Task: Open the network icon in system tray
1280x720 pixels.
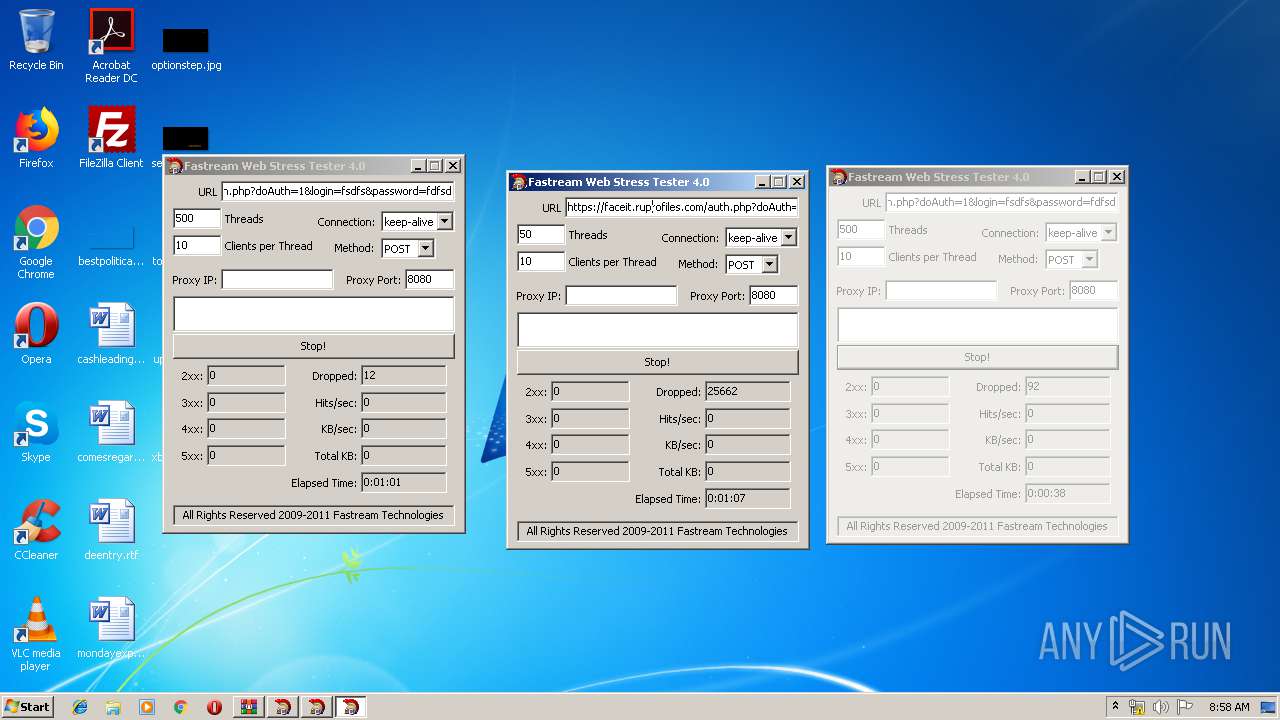Action: pos(1137,707)
